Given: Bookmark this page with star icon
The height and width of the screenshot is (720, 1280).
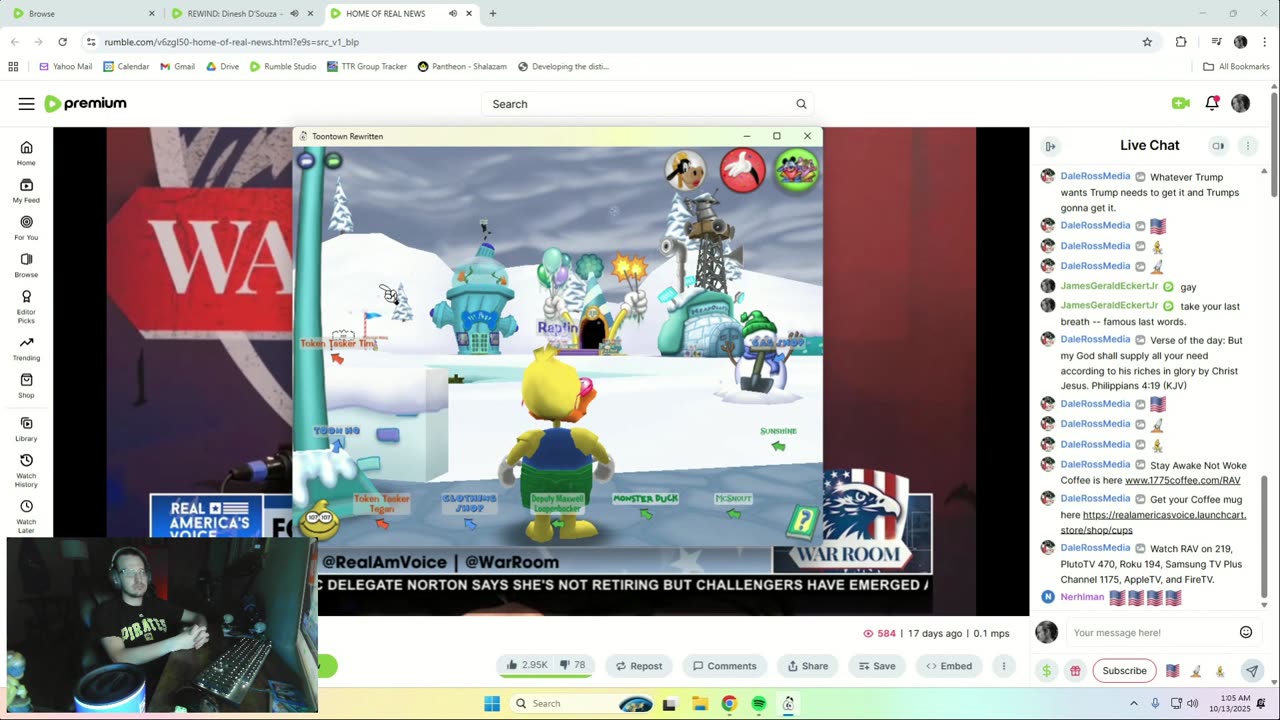Looking at the screenshot, I should point(1147,42).
